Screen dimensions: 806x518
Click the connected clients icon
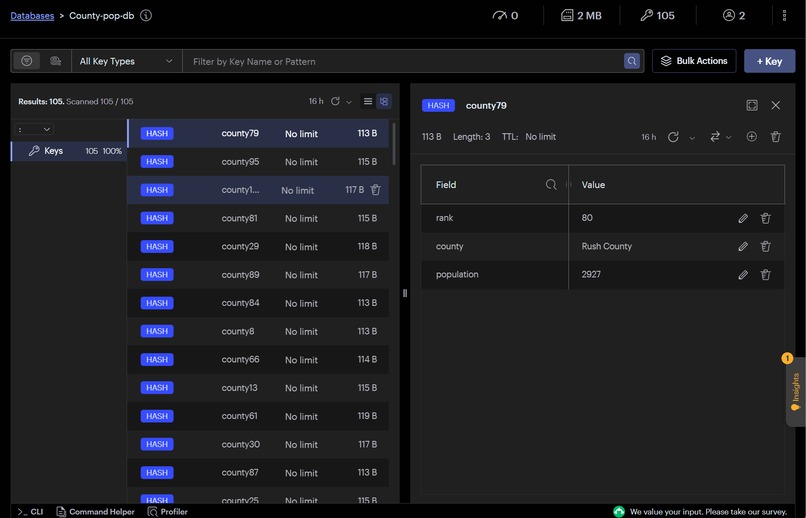coord(728,15)
